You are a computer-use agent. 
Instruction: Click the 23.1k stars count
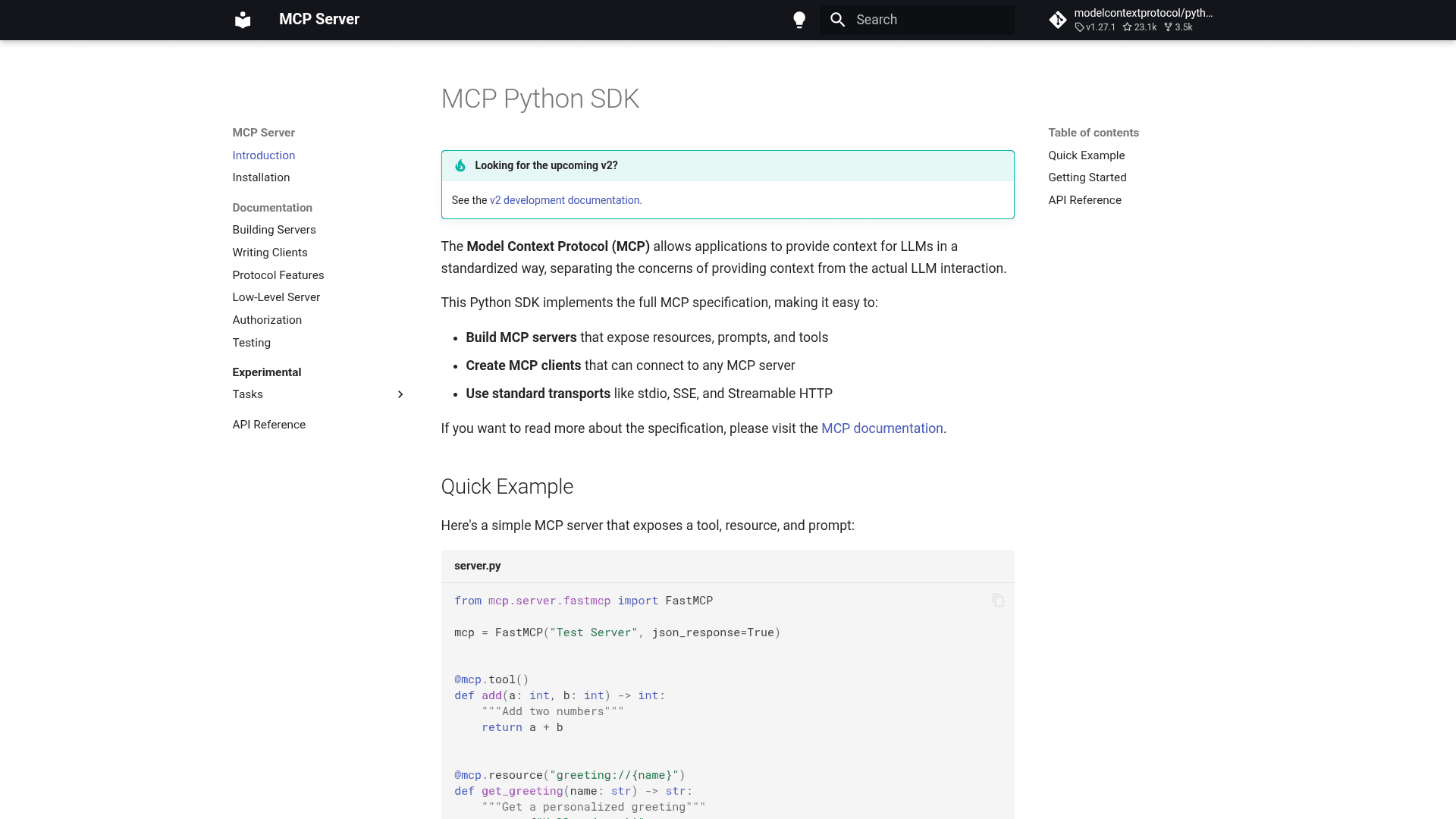1140,27
